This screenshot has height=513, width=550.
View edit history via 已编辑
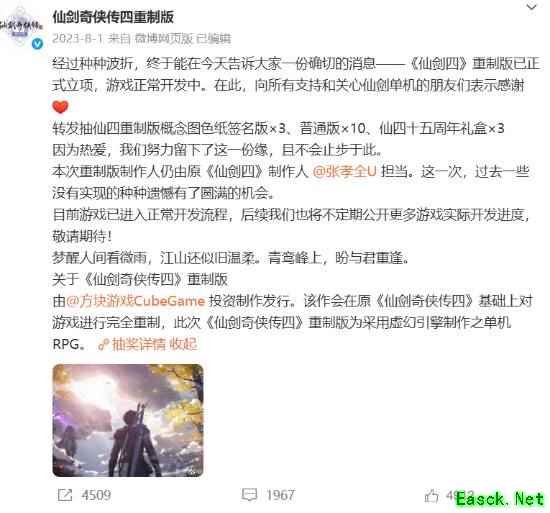click(213, 38)
